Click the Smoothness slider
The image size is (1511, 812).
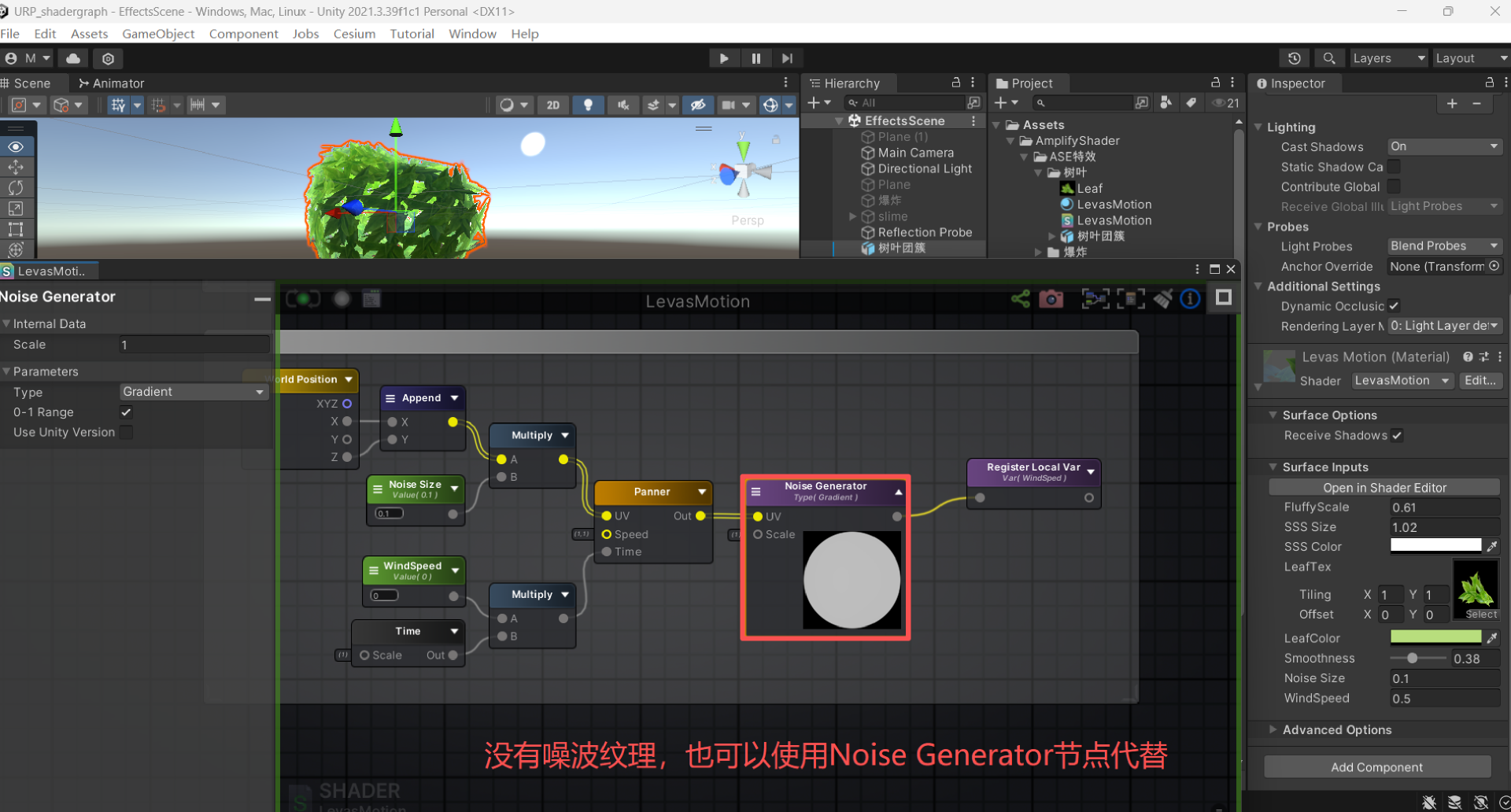[1418, 659]
